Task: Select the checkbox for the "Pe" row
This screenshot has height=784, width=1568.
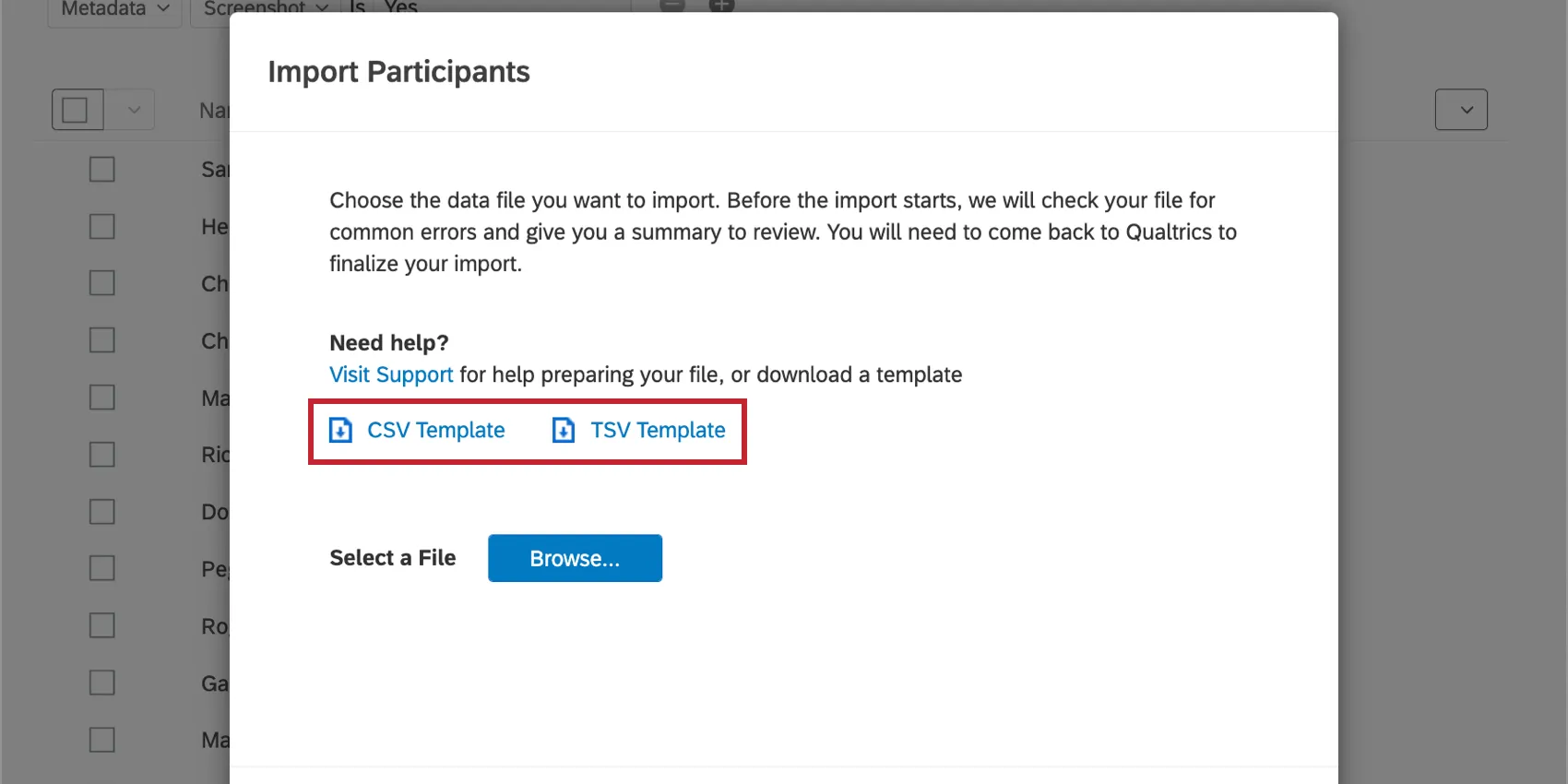Action: (102, 568)
